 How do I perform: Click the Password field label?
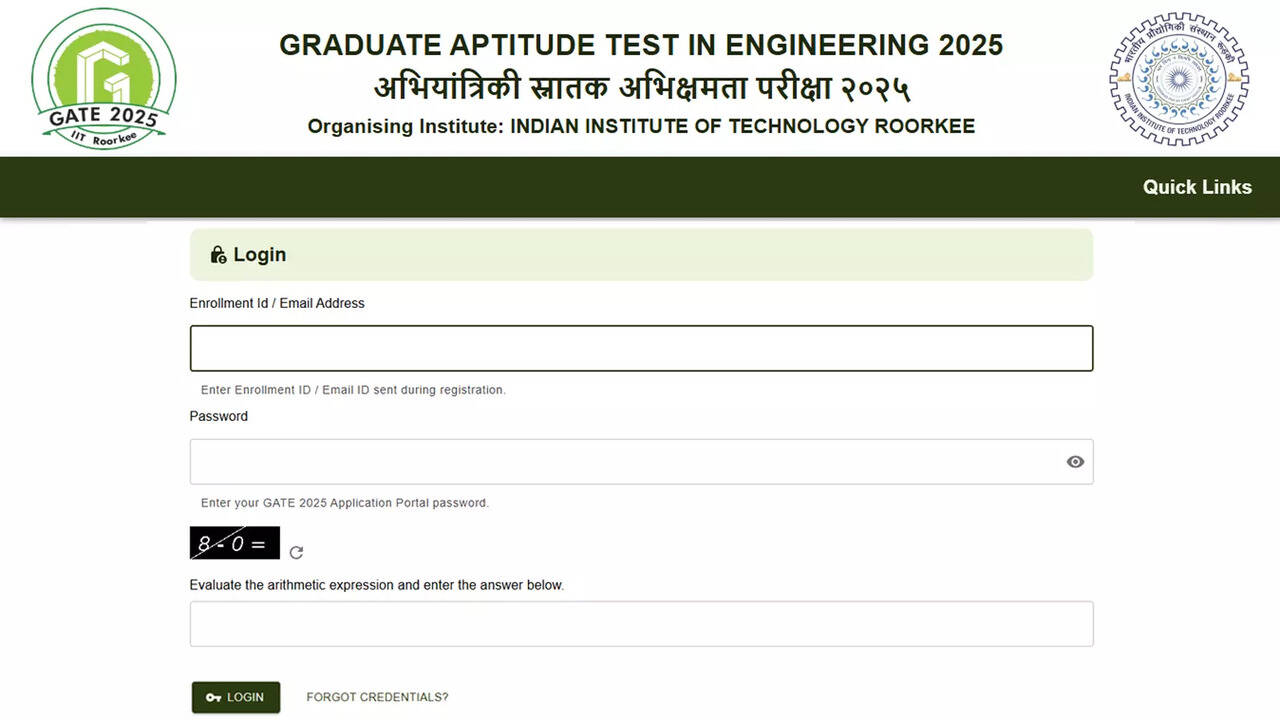(x=219, y=416)
